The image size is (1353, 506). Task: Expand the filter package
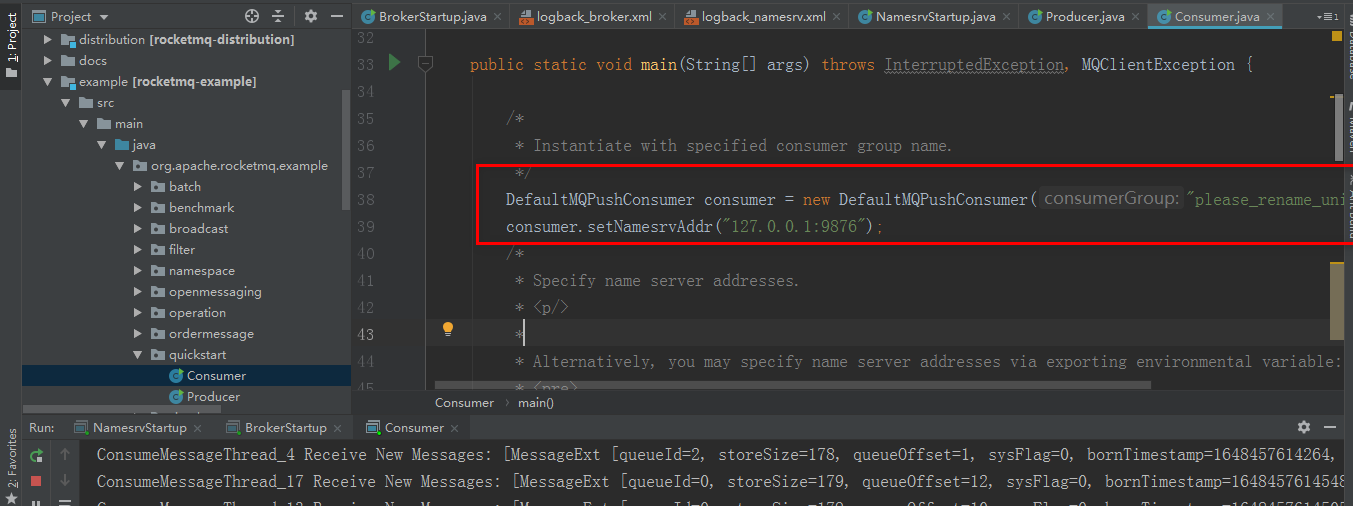(x=139, y=249)
